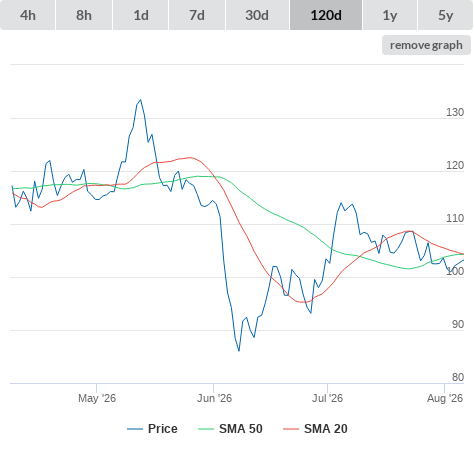This screenshot has height=455, width=474.
Task: Click the remove graph button
Action: coord(426,45)
